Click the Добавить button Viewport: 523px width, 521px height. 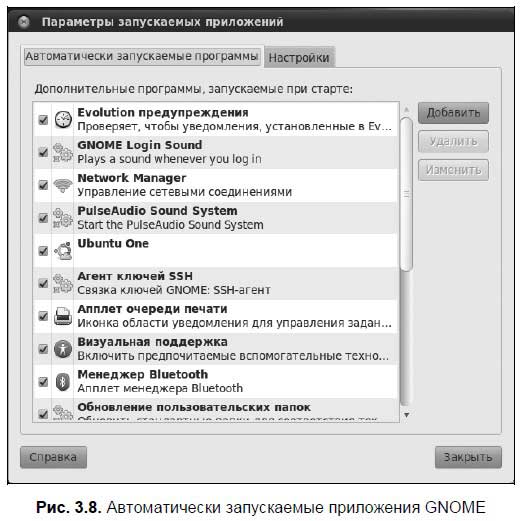coord(453,113)
